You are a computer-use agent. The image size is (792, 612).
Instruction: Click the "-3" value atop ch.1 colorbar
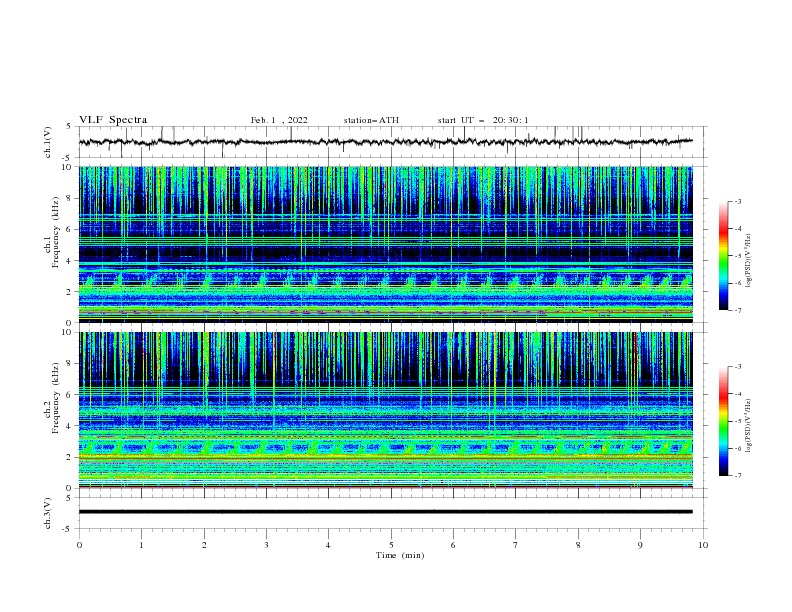pyautogui.click(x=737, y=201)
